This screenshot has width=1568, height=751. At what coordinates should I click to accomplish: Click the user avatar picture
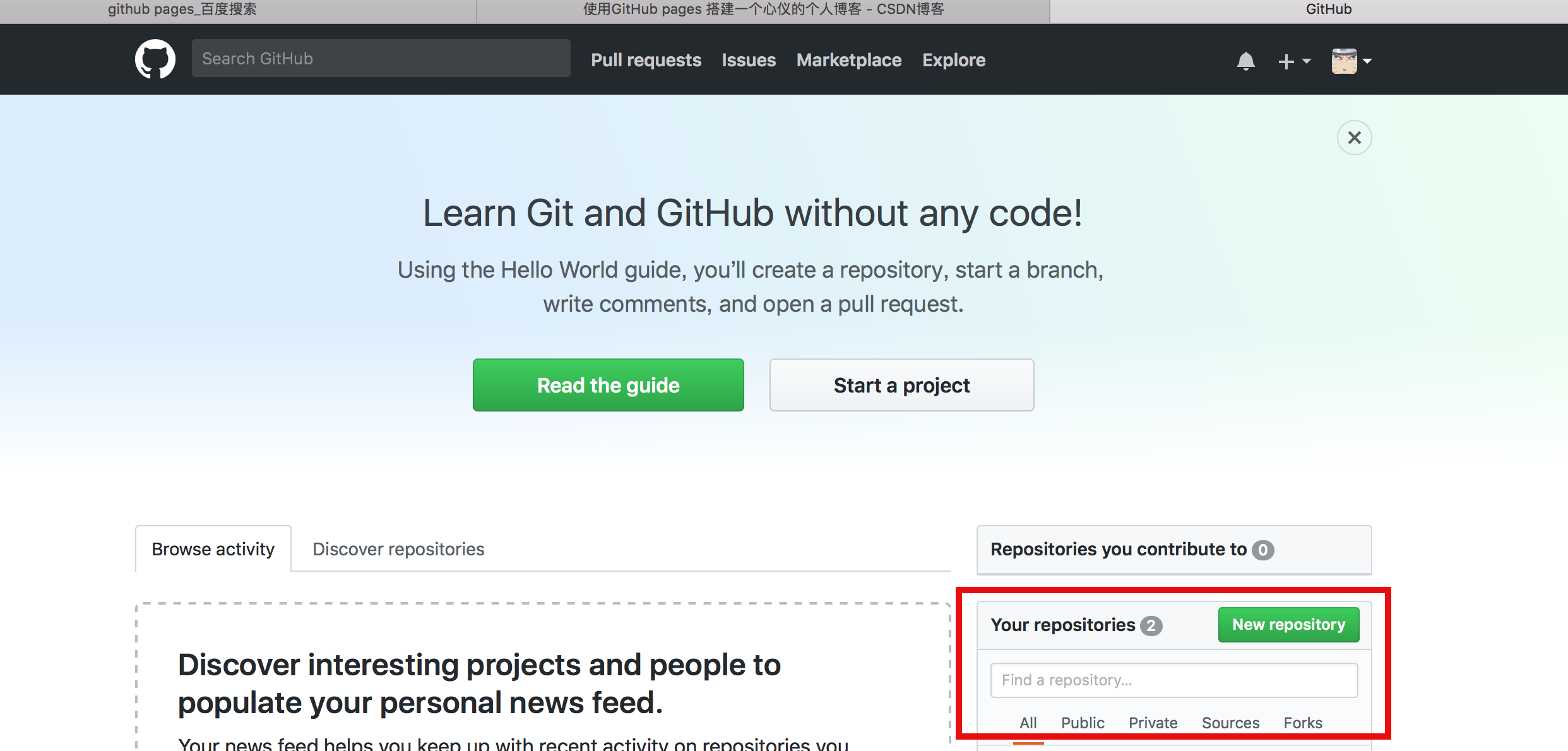(1344, 61)
